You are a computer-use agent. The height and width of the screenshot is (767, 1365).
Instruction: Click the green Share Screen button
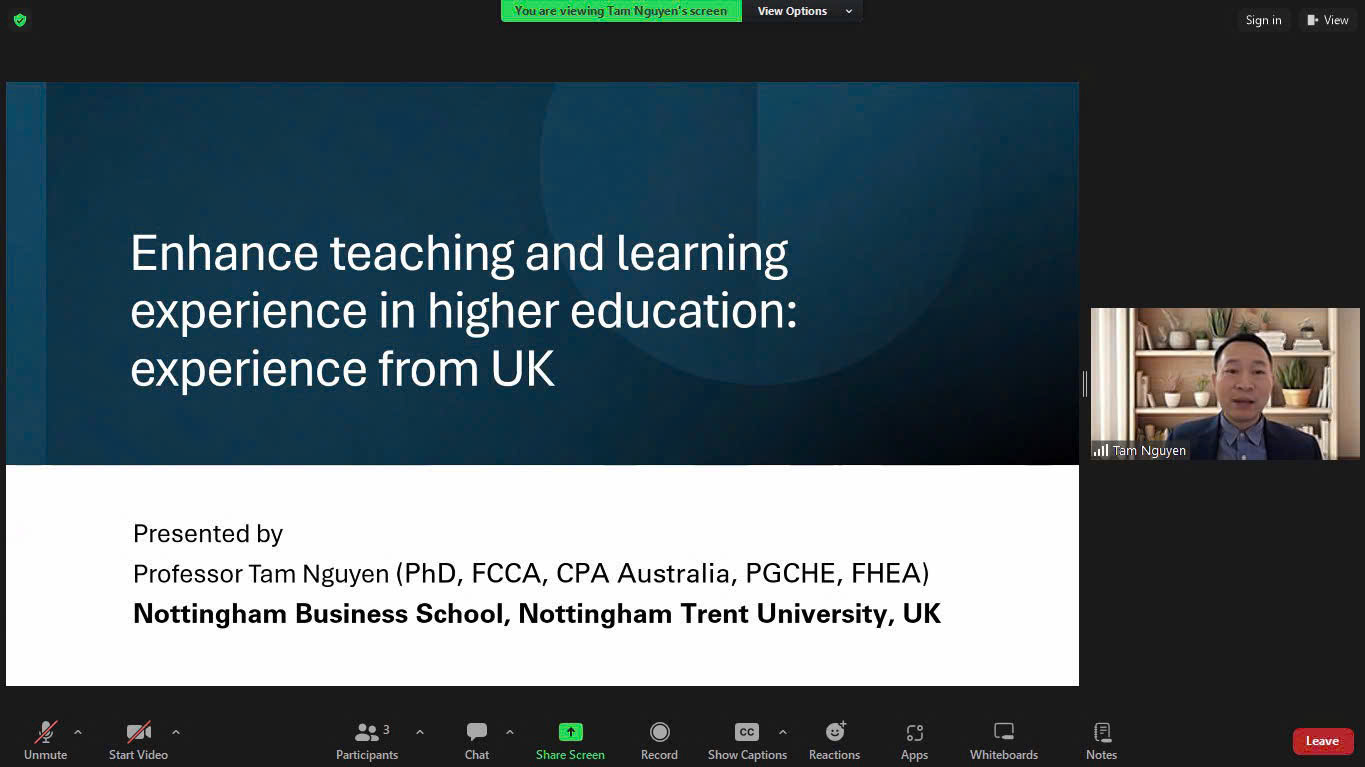click(x=570, y=741)
